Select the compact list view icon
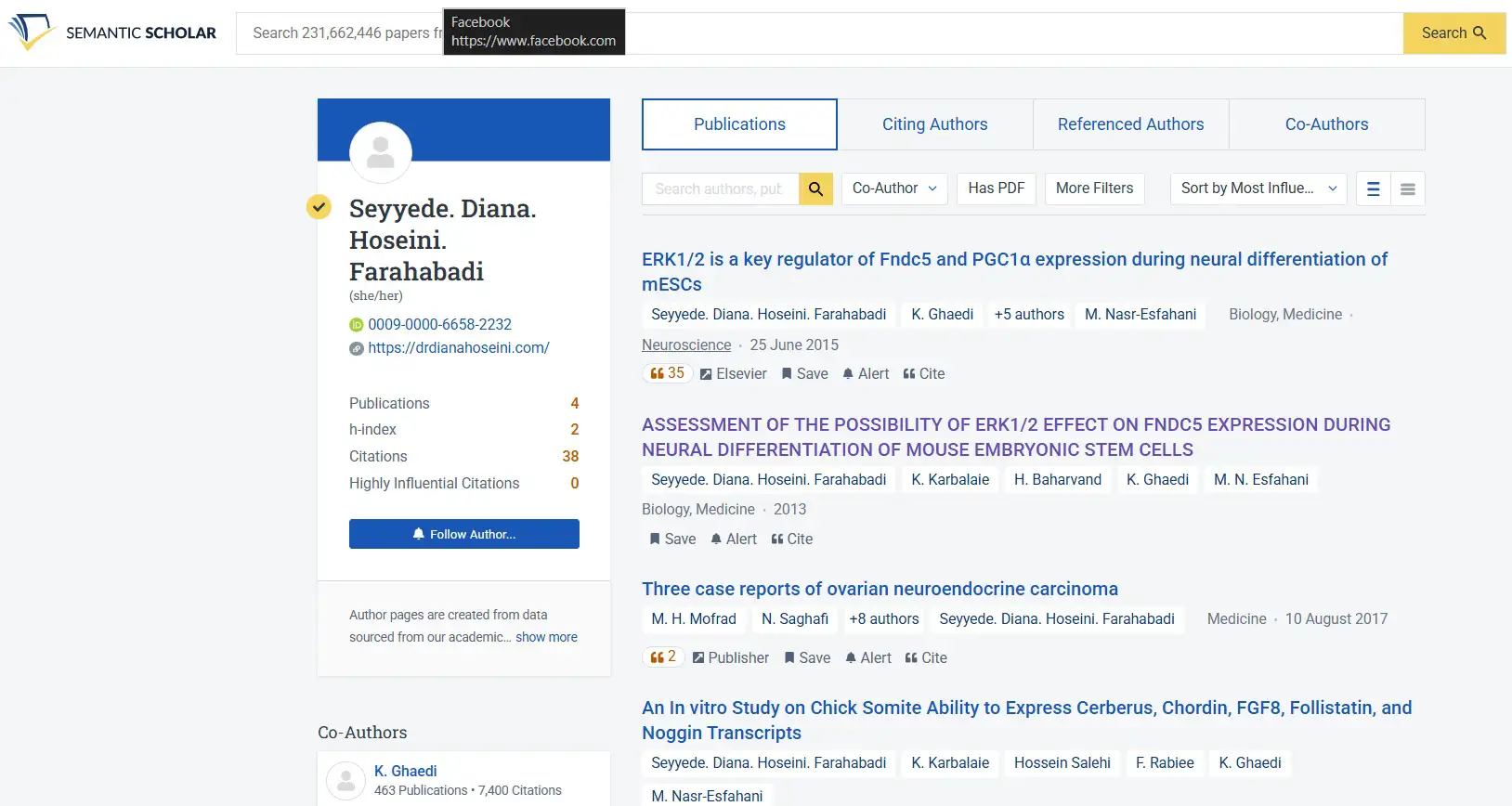This screenshot has width=1512, height=806. [x=1407, y=189]
